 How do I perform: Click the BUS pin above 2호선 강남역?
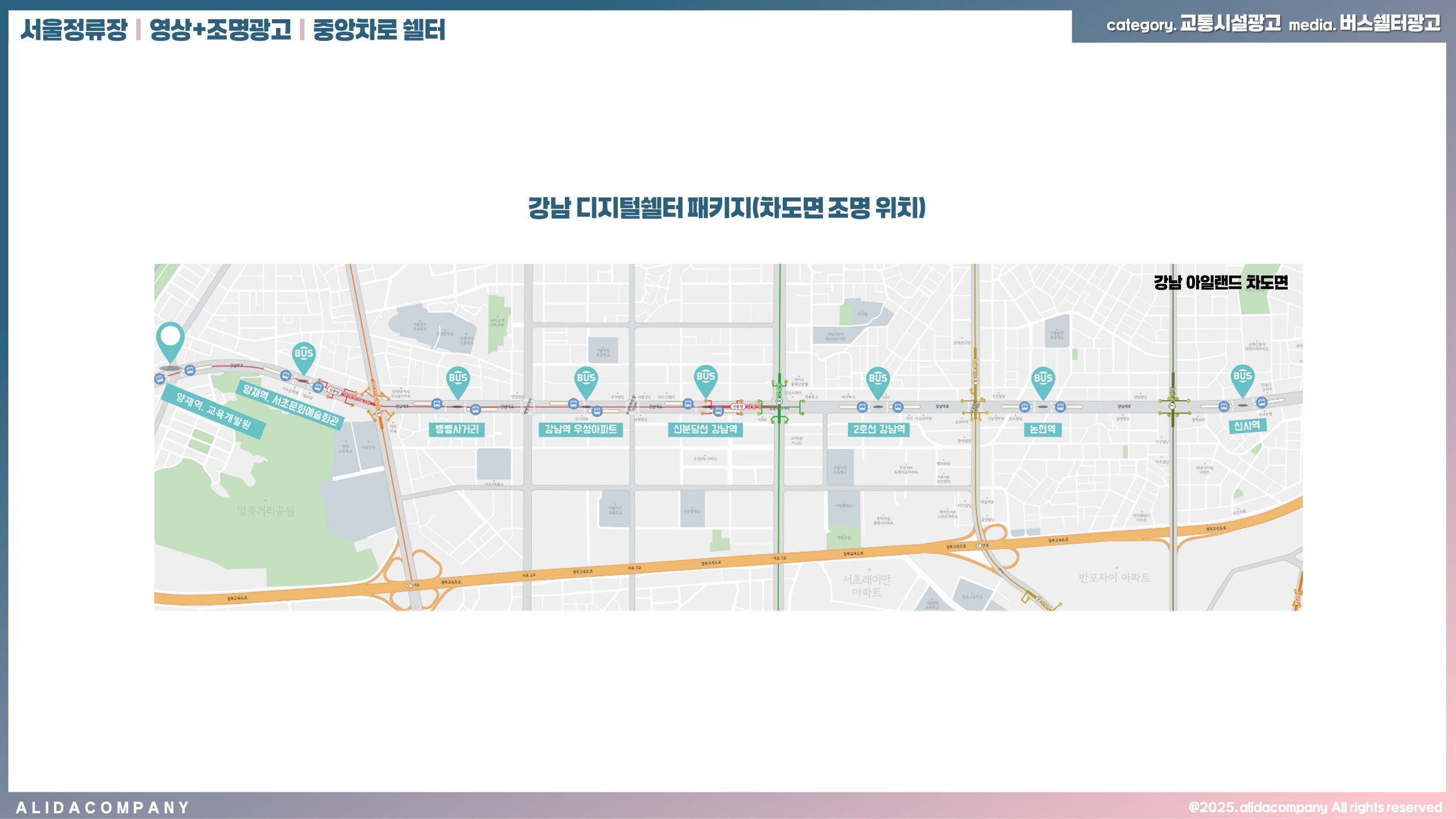tap(878, 379)
